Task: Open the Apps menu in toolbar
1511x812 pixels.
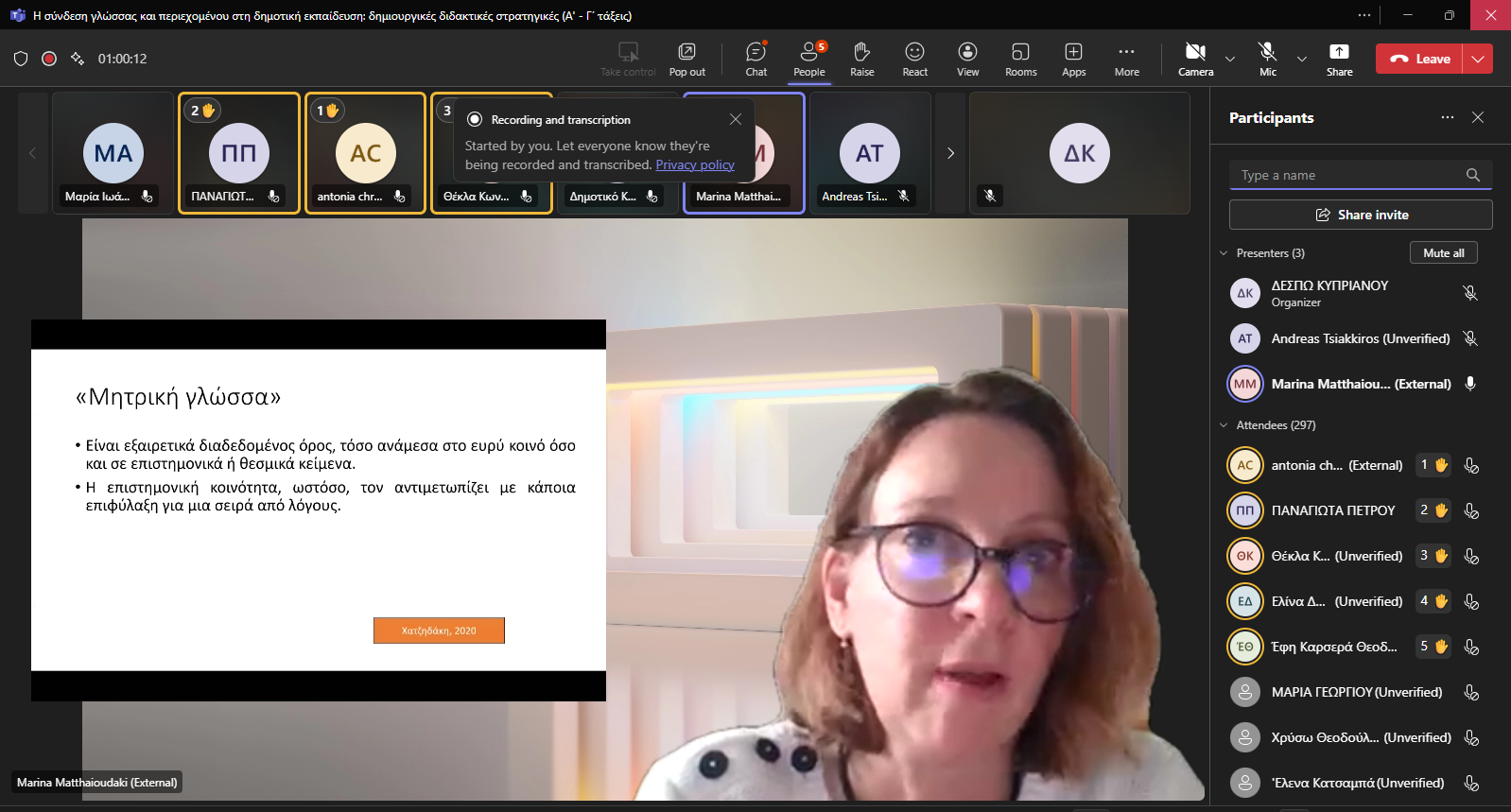Action: tap(1073, 59)
